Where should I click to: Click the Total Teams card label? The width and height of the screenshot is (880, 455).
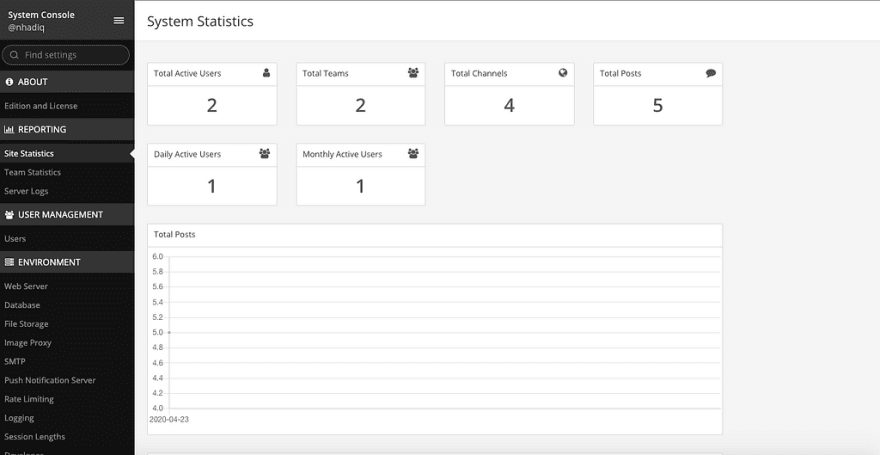326,73
